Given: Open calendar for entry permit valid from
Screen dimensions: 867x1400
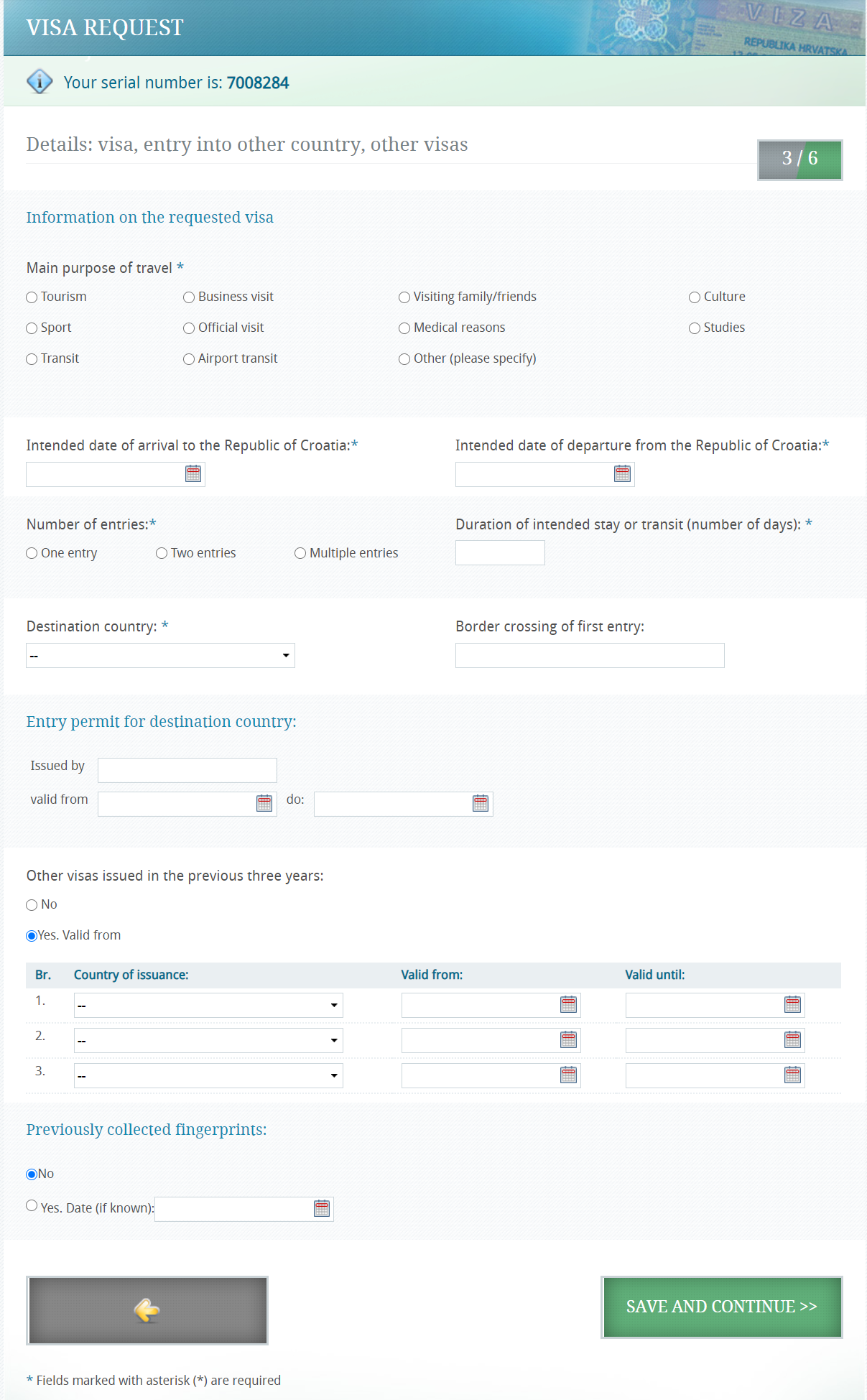Looking at the screenshot, I should [264, 804].
